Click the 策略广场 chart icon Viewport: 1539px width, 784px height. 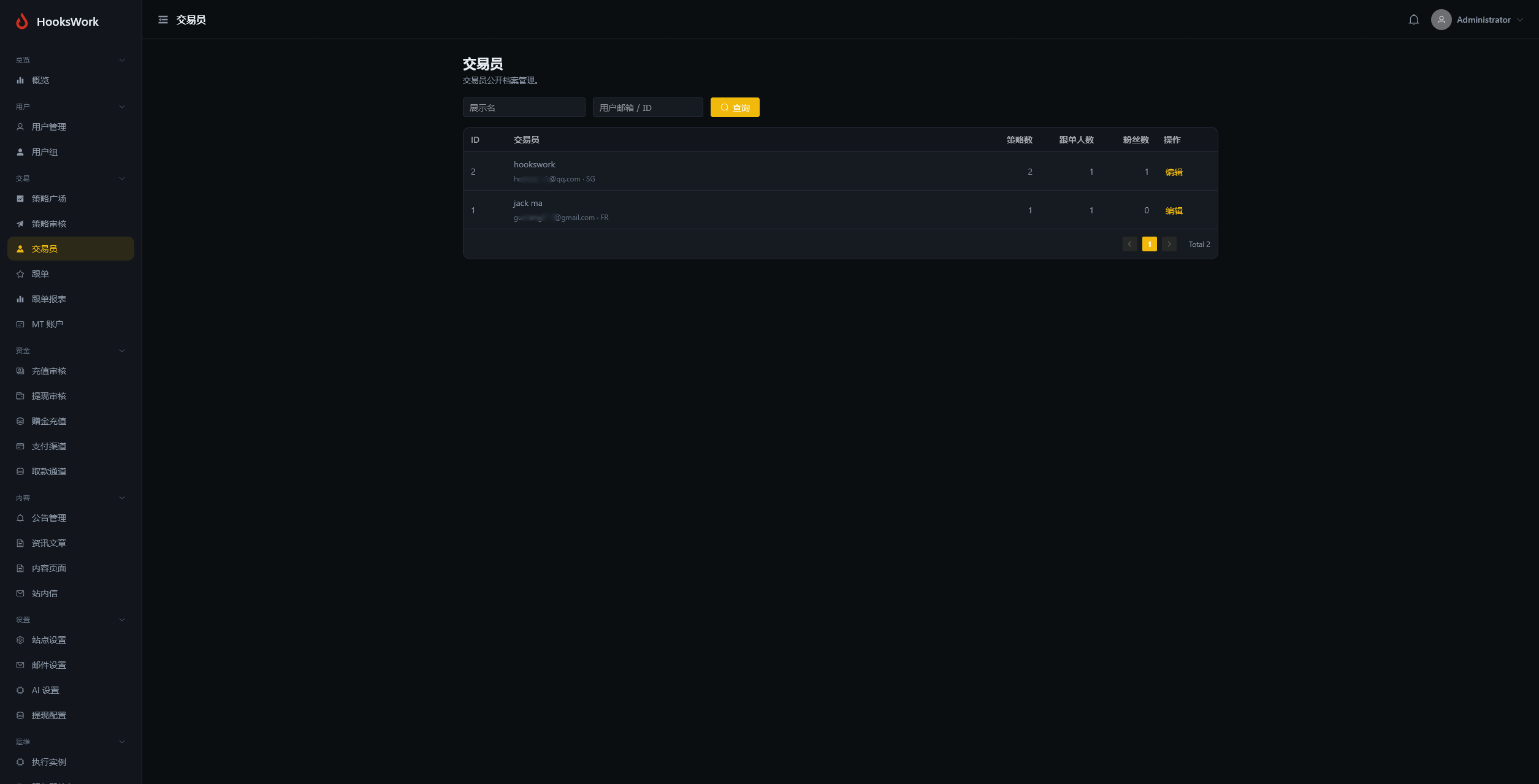pos(20,199)
